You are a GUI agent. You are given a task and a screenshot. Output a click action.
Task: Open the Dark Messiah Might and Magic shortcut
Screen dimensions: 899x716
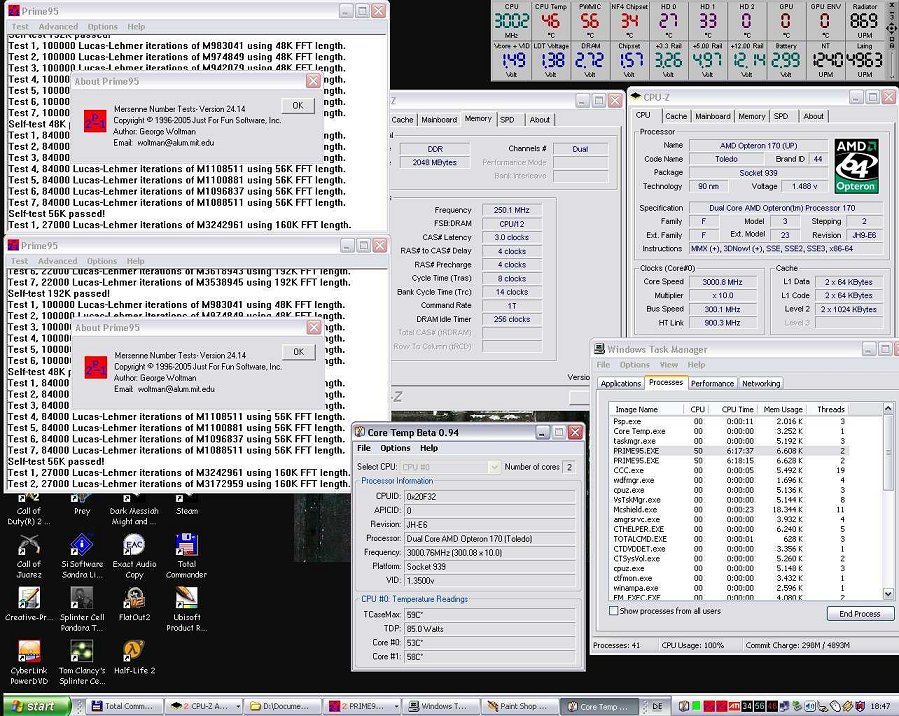click(134, 509)
